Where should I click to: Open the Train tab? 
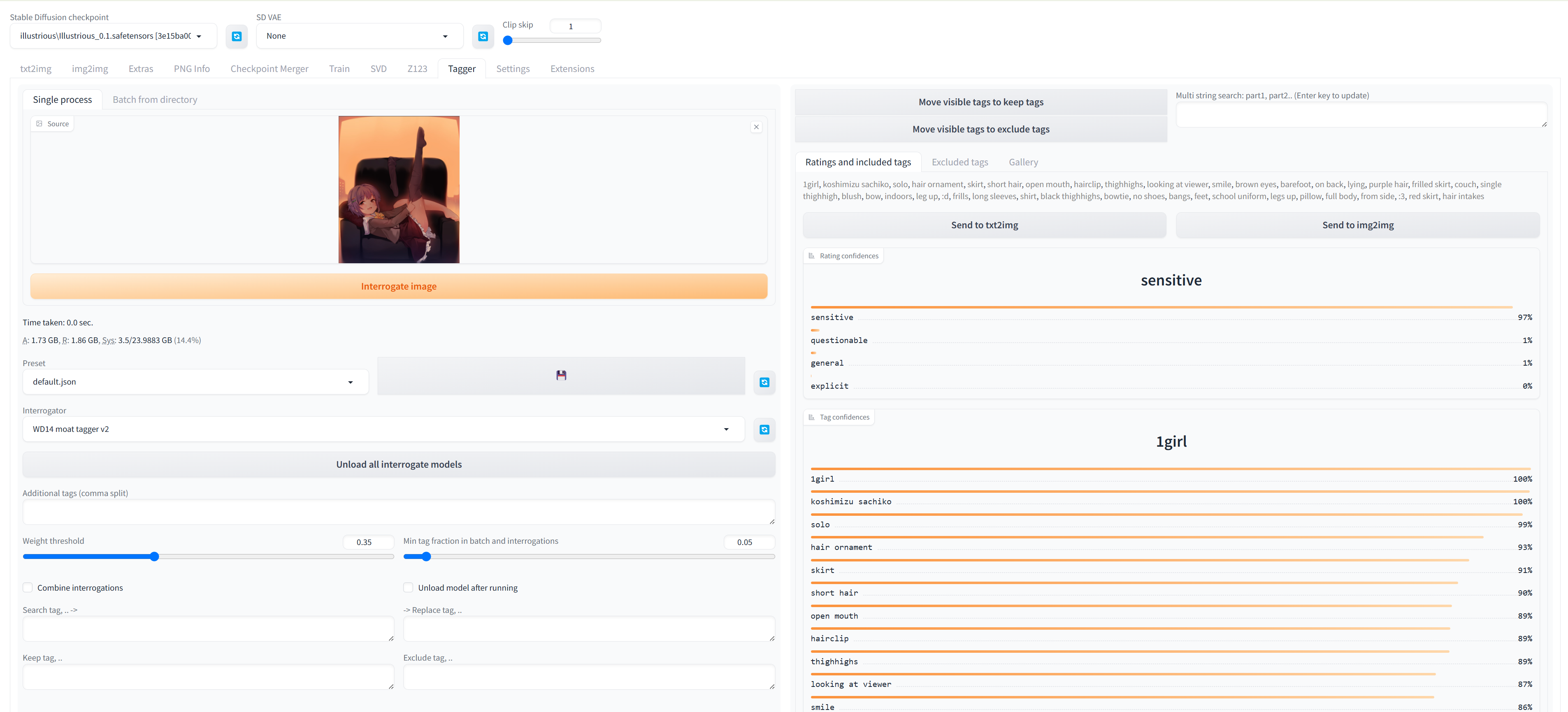[x=339, y=69]
